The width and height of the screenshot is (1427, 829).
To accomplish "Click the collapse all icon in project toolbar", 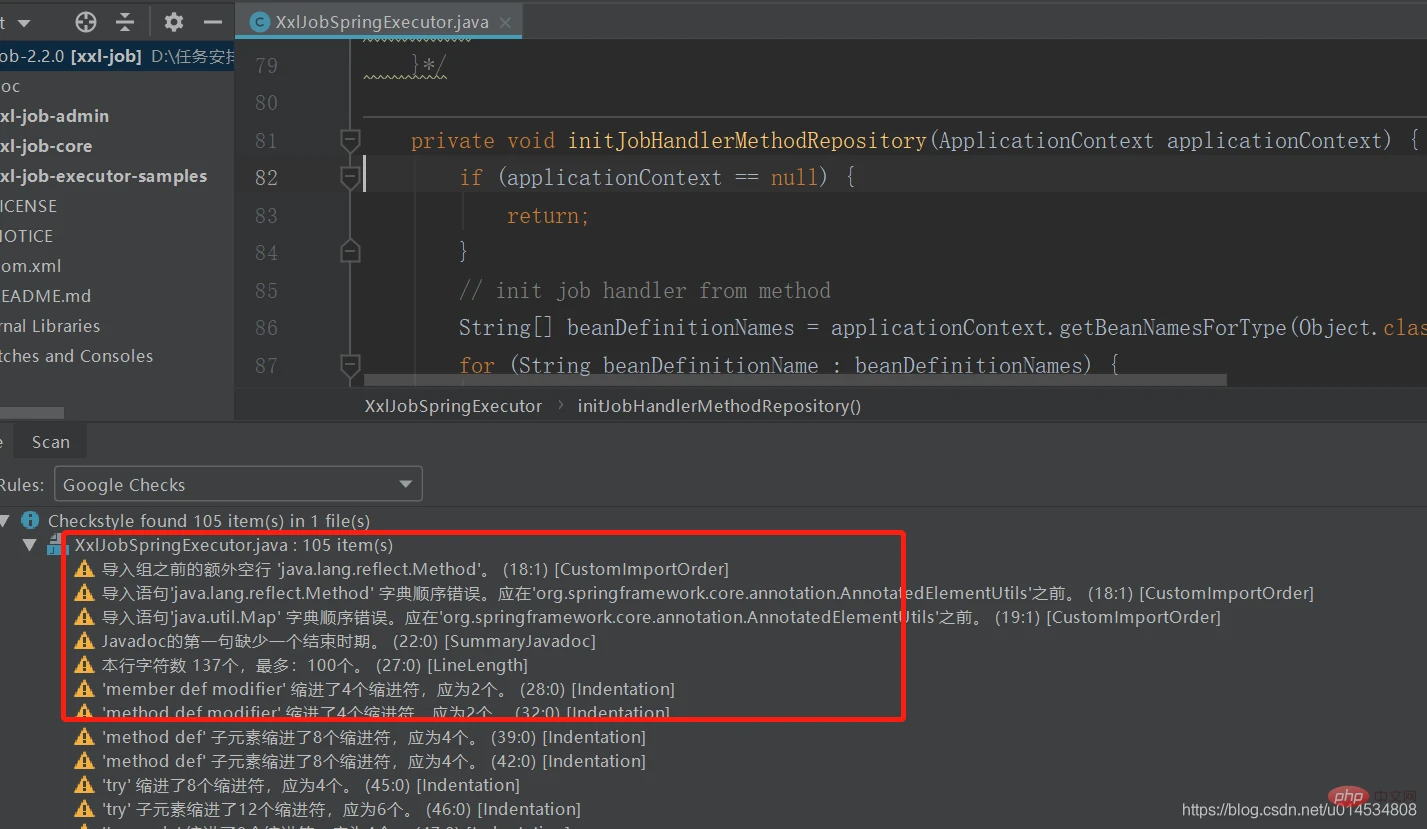I will [125, 22].
